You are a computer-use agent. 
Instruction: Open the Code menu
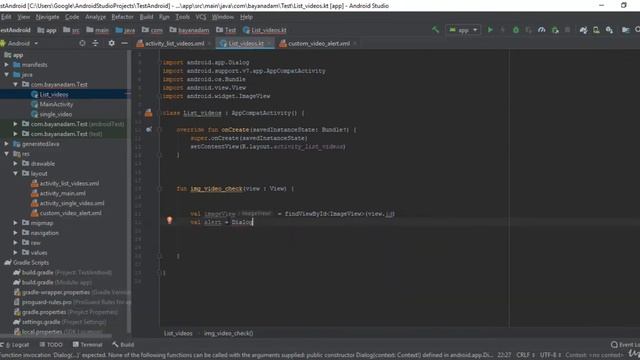coord(72,17)
